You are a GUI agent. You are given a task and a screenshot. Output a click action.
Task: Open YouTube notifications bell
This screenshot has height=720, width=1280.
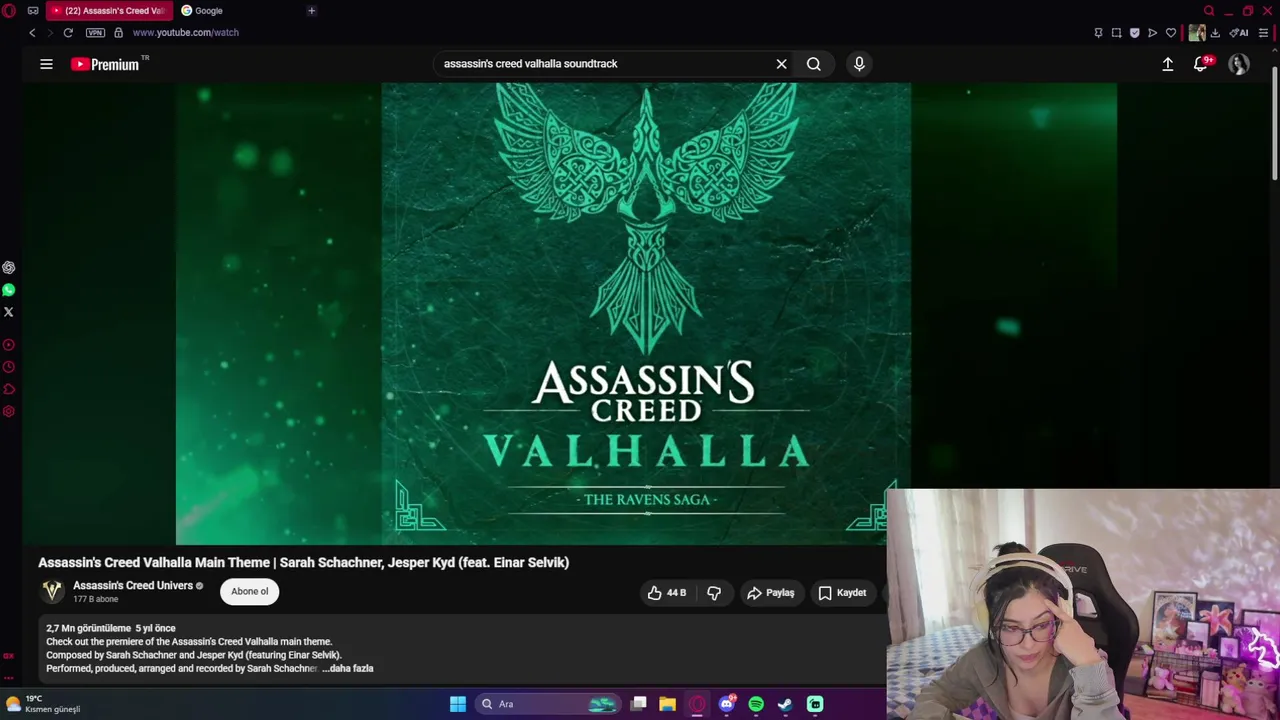point(1201,64)
